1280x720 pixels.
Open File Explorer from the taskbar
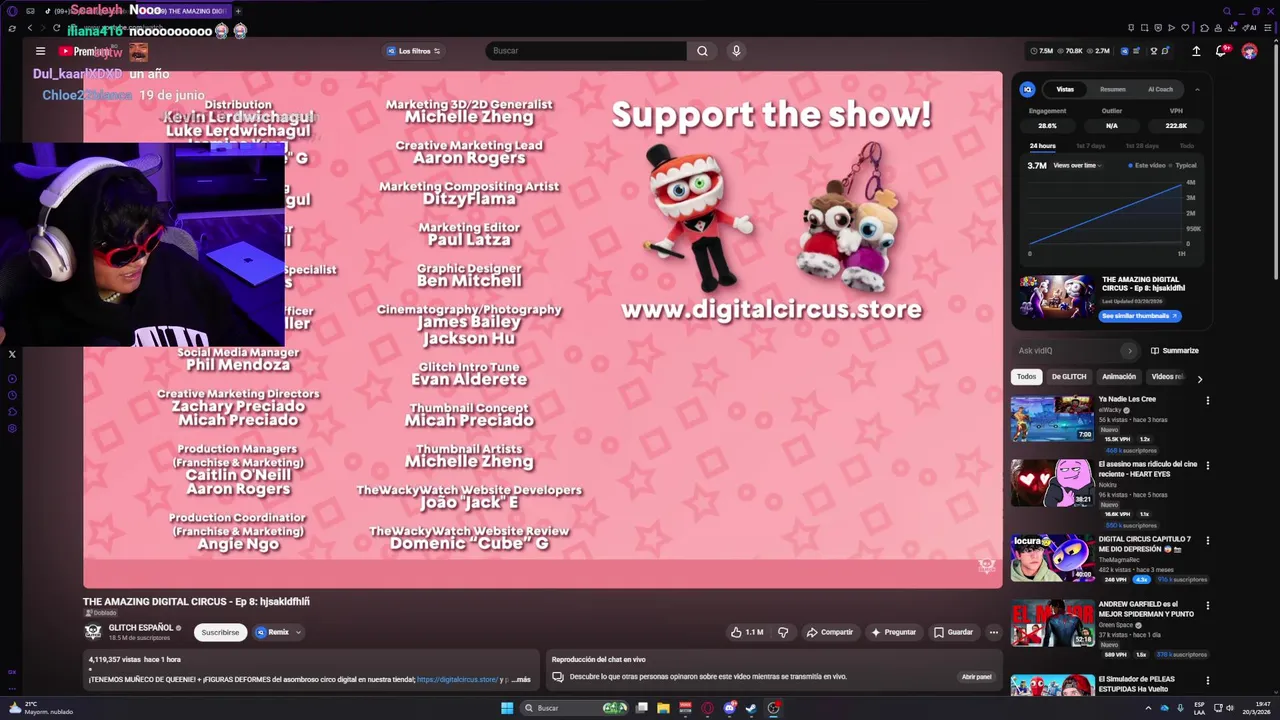pyautogui.click(x=663, y=708)
